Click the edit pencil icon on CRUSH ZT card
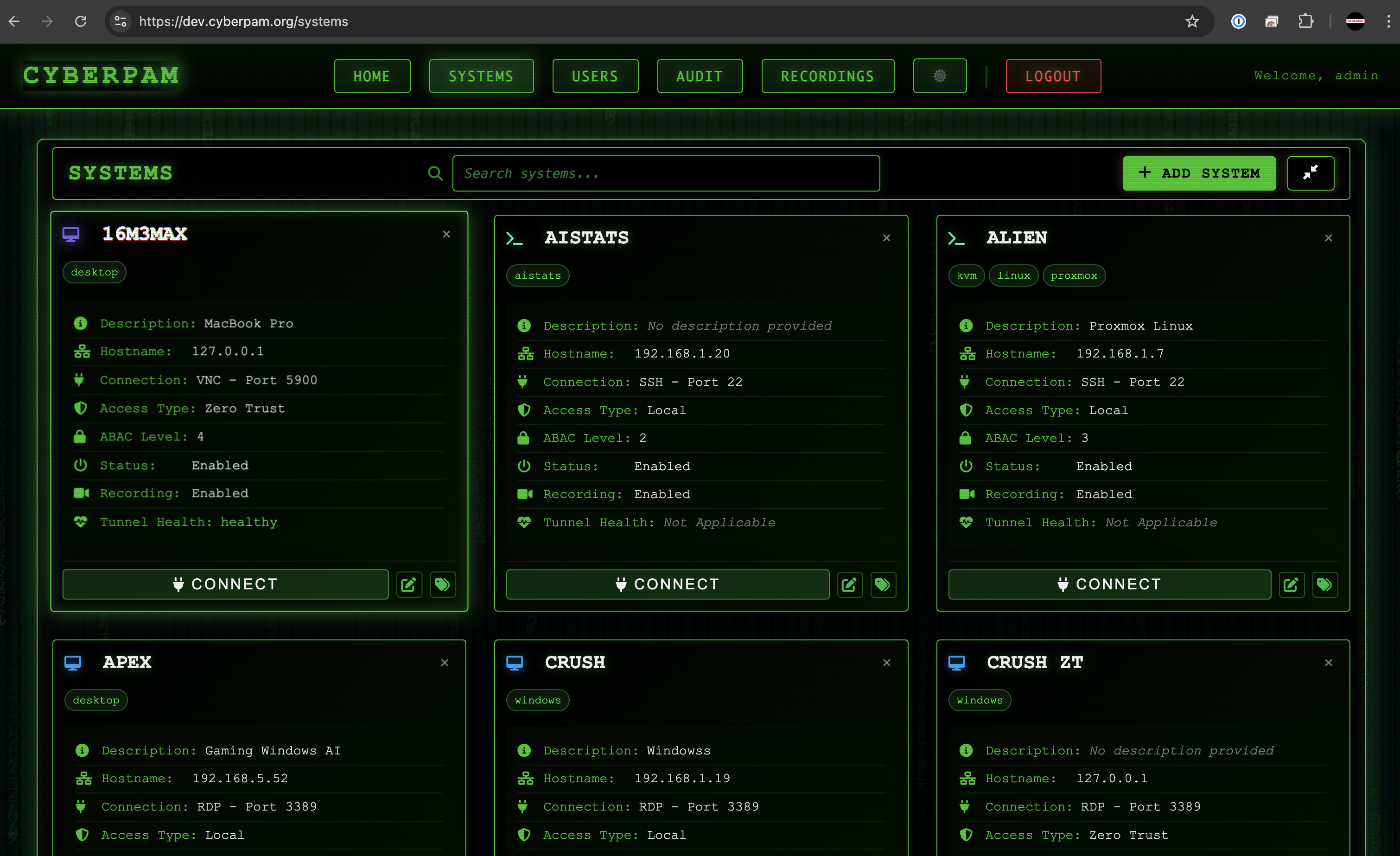Image resolution: width=1400 pixels, height=856 pixels. pyautogui.click(x=1292, y=850)
